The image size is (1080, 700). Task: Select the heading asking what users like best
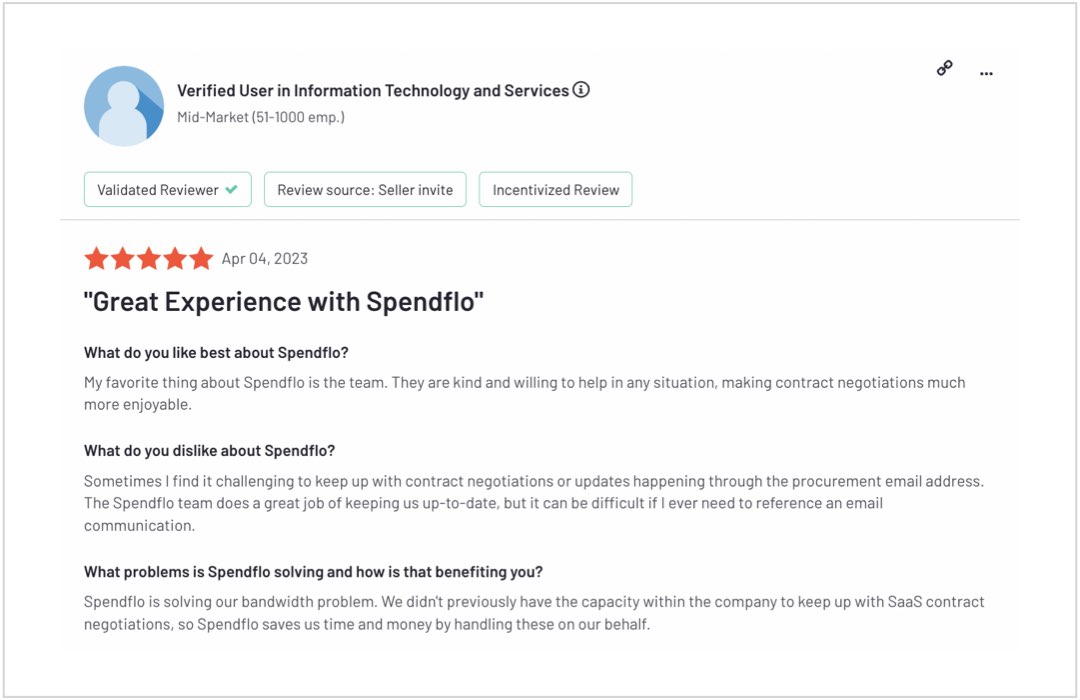tap(218, 352)
